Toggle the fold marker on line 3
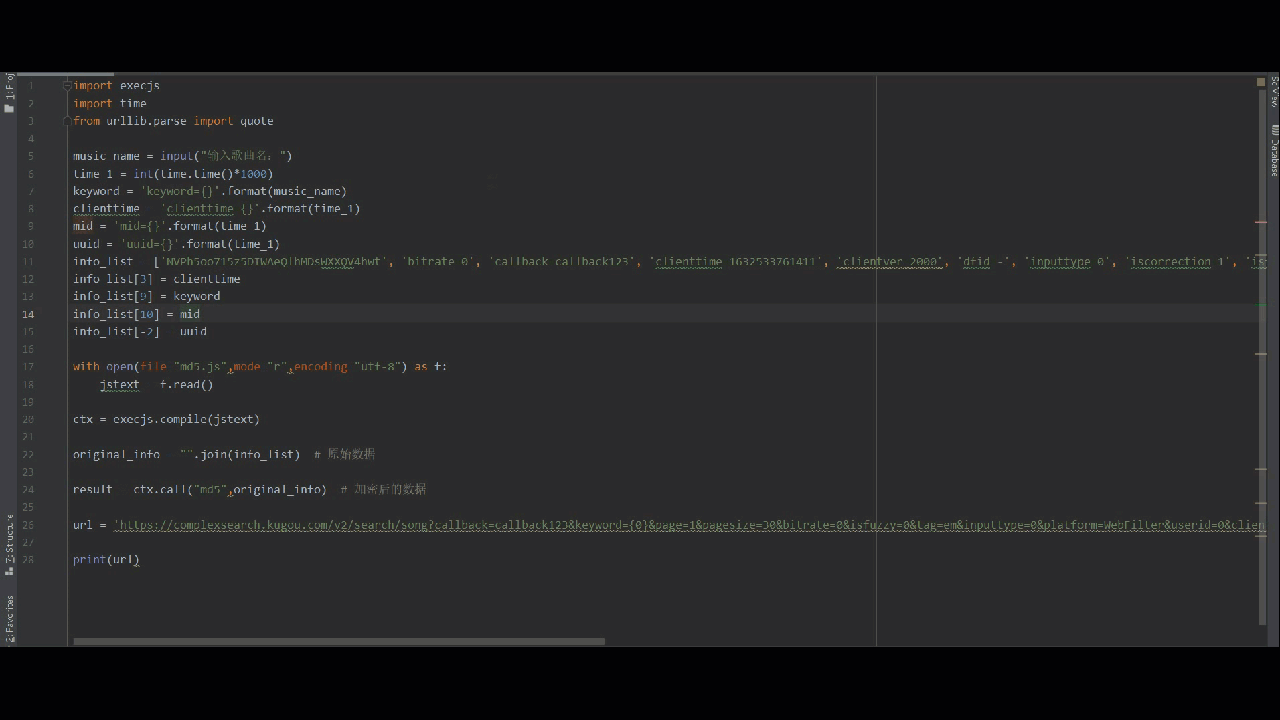1280x720 pixels. pyautogui.click(x=68, y=121)
